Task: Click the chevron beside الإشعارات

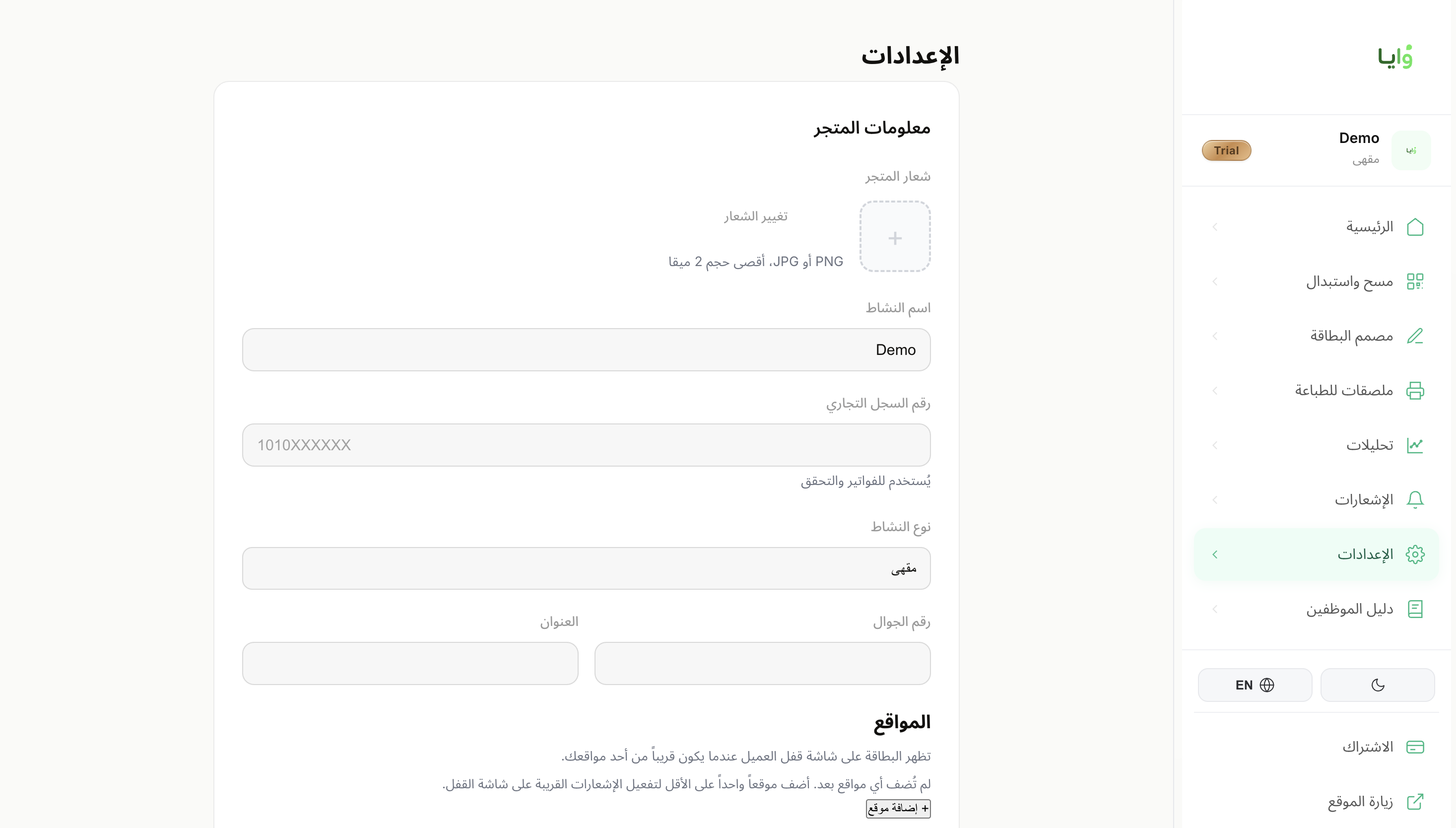Action: [x=1215, y=500]
